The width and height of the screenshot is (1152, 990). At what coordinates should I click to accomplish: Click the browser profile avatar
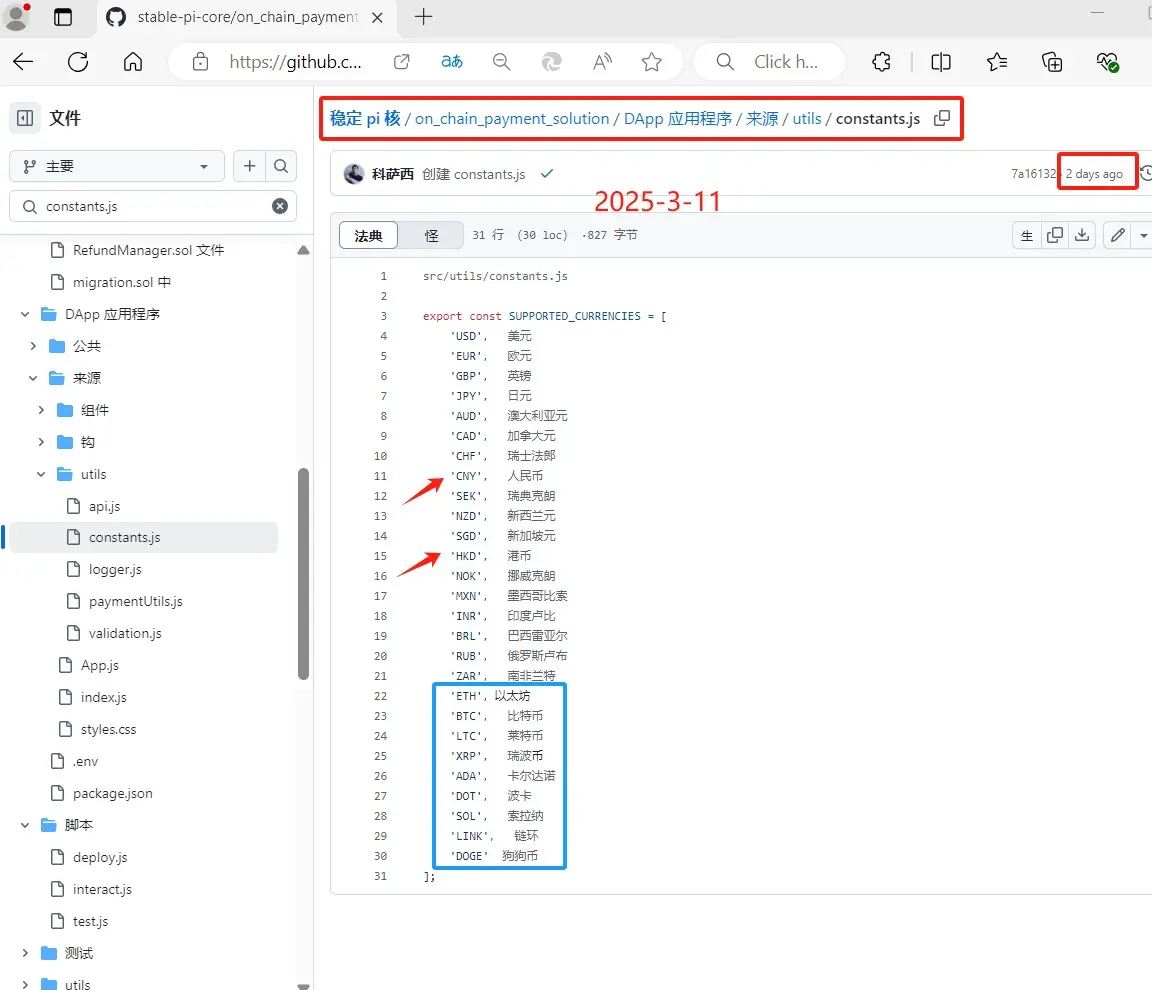pyautogui.click(x=16, y=17)
